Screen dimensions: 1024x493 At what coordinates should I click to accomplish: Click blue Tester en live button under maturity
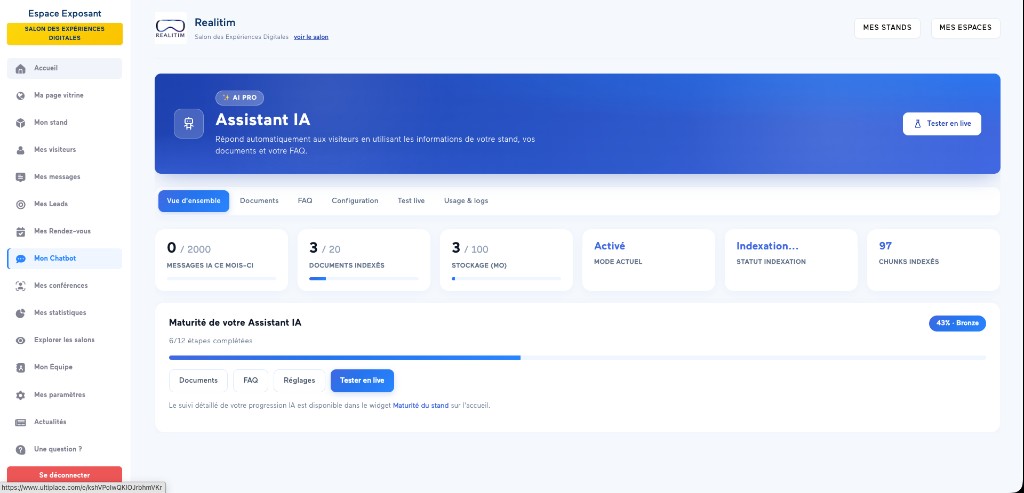pos(362,381)
